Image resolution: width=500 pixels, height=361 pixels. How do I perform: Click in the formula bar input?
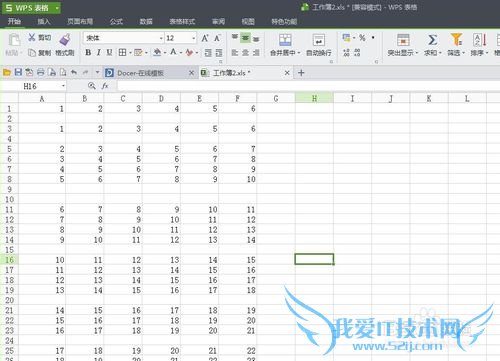pyautogui.click(x=308, y=86)
